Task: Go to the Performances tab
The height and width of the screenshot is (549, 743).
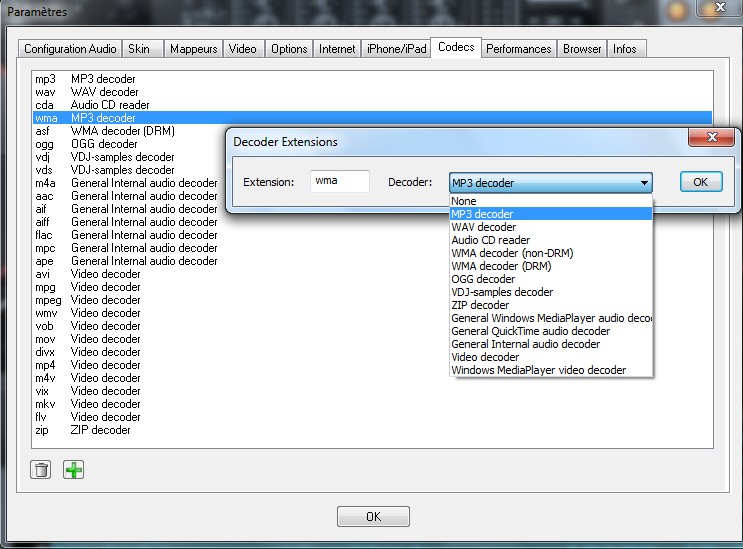Action: click(519, 49)
